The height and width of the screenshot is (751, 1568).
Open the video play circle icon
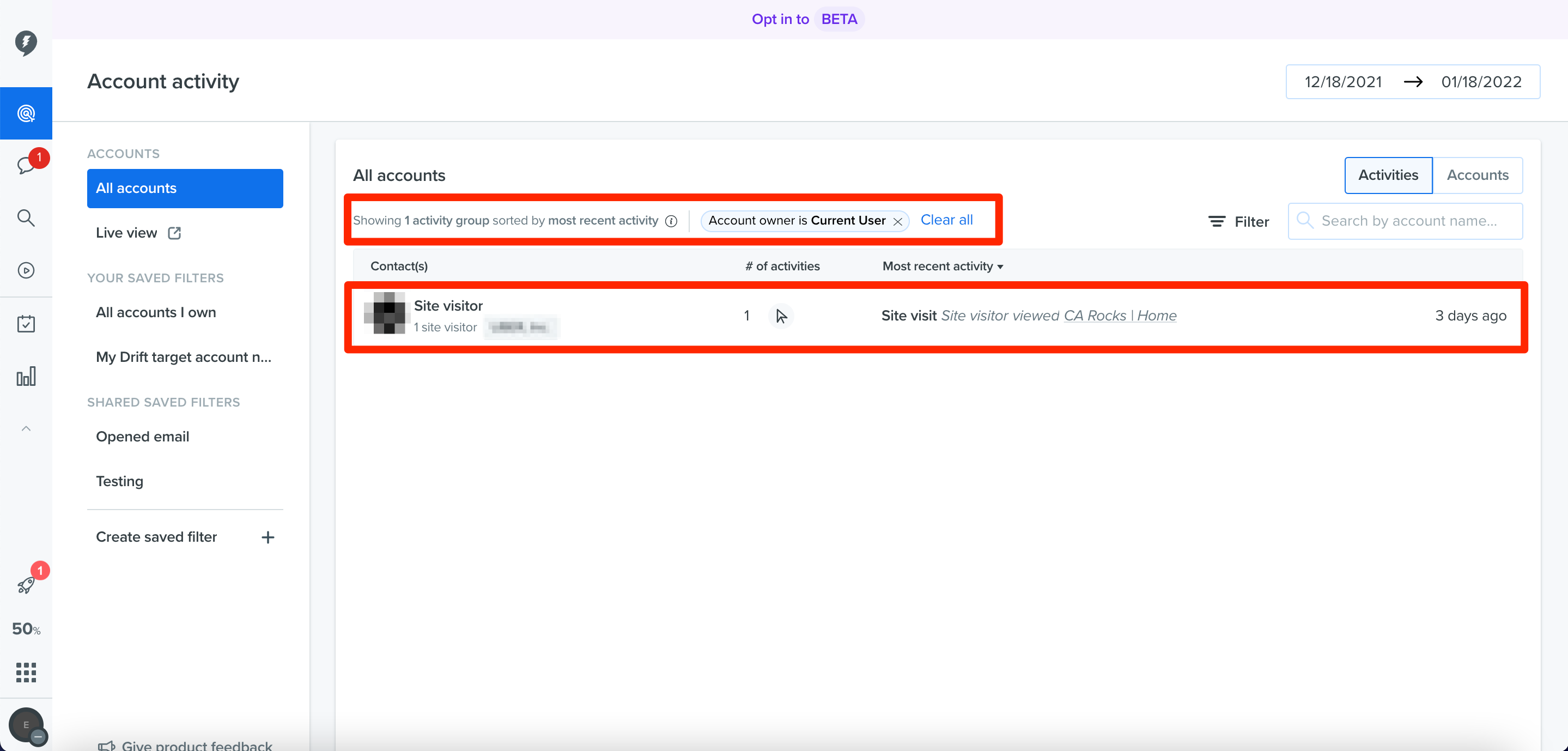pos(26,270)
